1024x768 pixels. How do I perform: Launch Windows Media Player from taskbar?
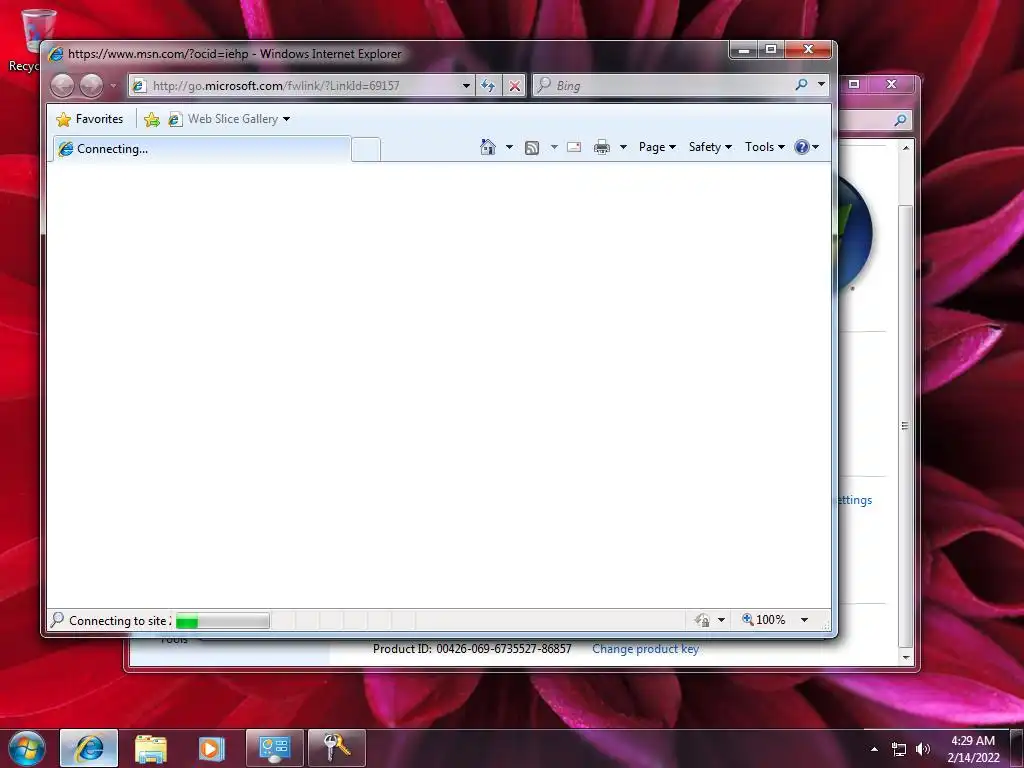[212, 748]
